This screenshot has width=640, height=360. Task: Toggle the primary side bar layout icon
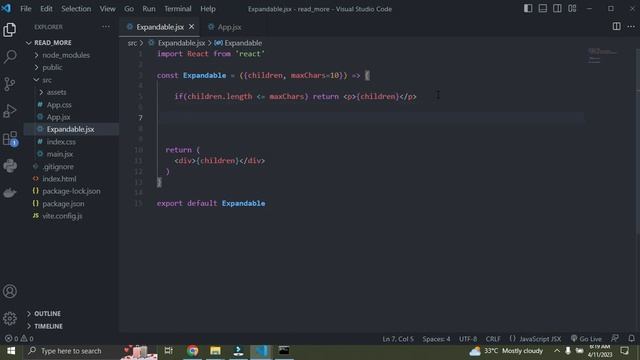pos(528,9)
